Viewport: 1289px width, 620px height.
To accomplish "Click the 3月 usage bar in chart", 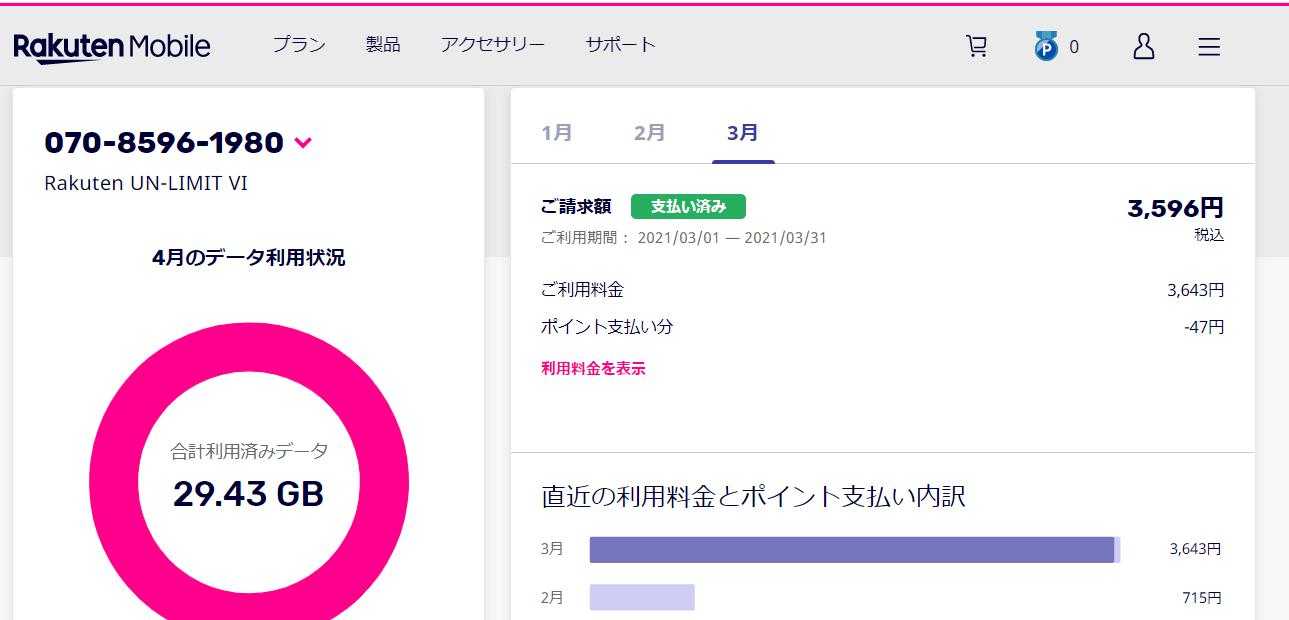I will pyautogui.click(x=852, y=550).
